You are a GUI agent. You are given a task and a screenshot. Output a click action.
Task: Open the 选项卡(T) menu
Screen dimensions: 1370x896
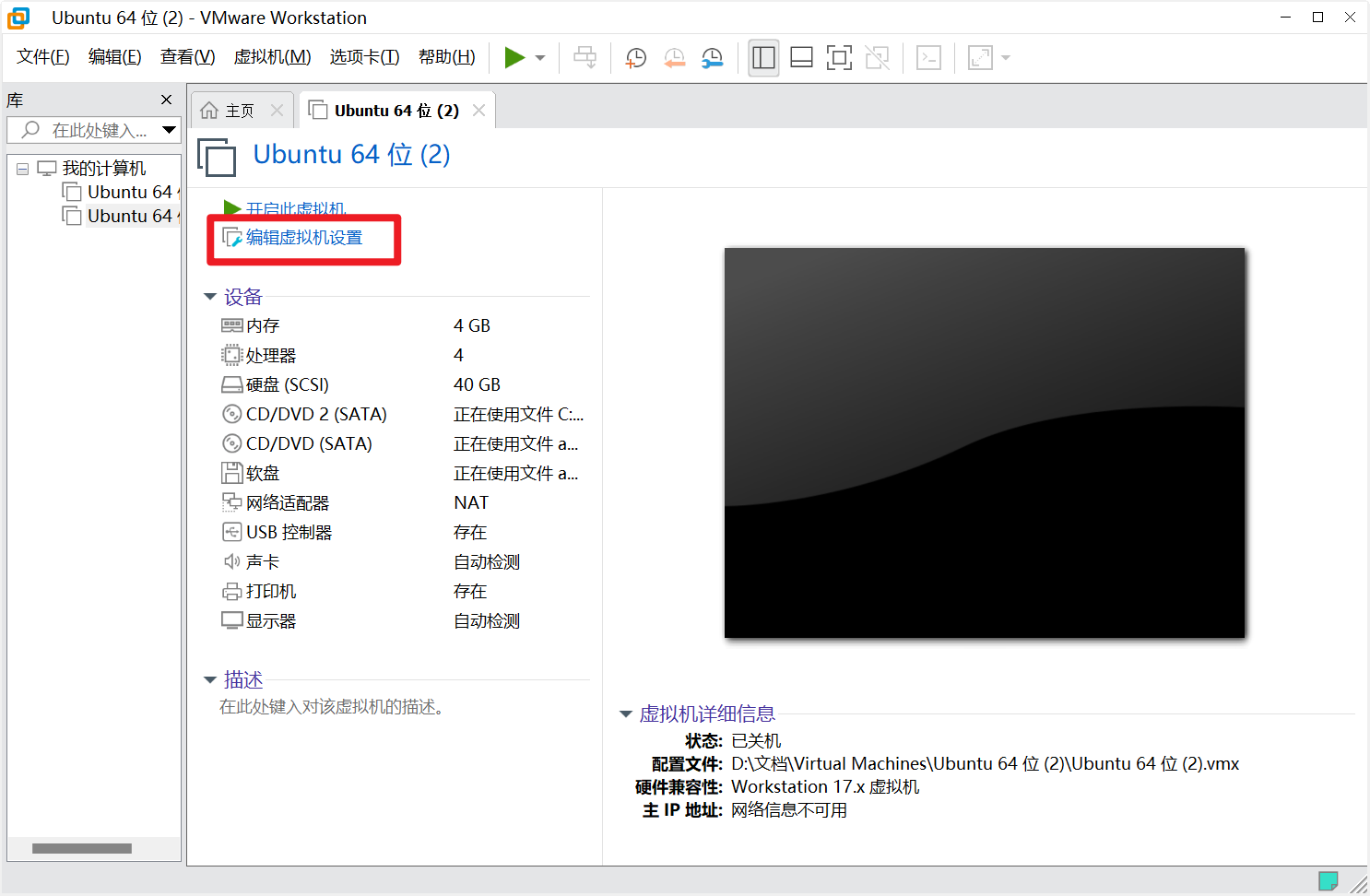tap(365, 57)
